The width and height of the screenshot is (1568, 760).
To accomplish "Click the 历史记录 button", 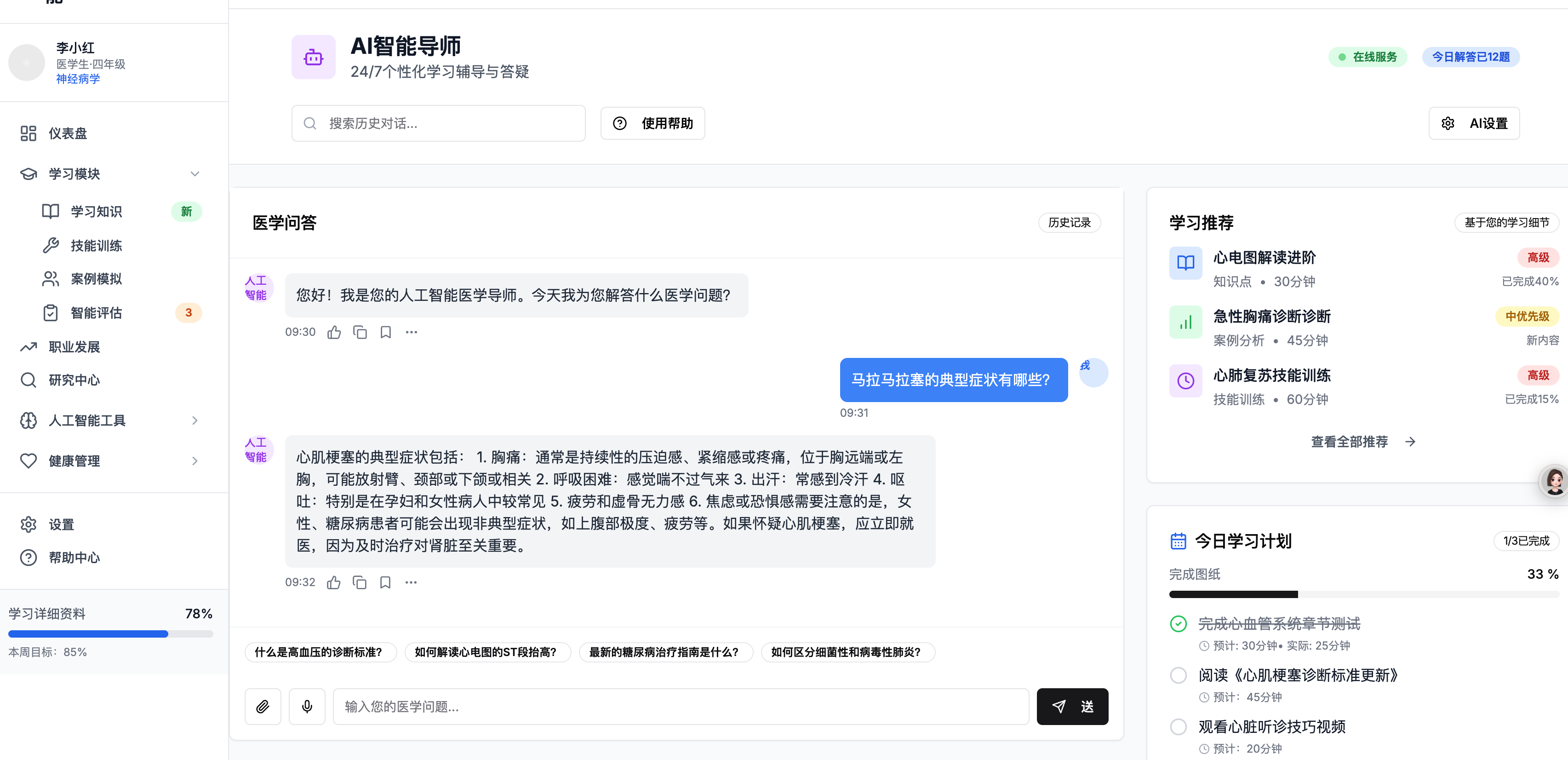I will coord(1069,223).
